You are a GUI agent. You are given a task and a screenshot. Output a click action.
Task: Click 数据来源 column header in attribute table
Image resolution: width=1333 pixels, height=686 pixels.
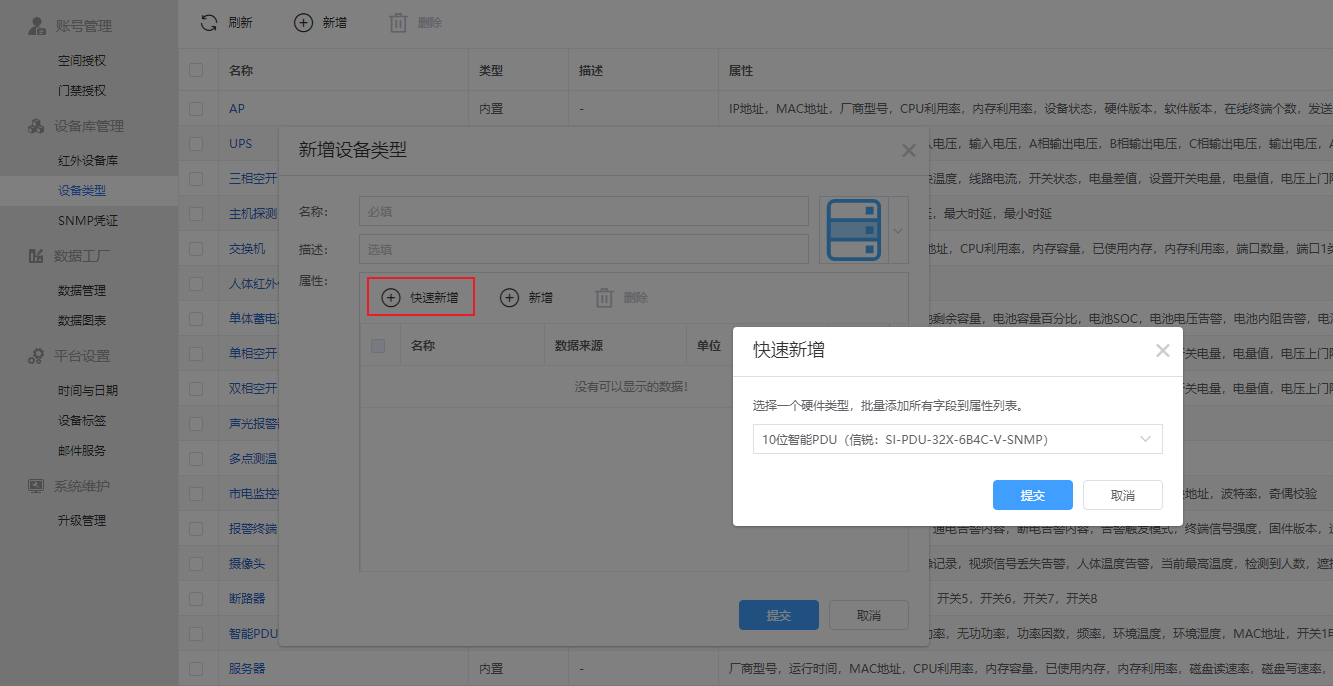pyautogui.click(x=579, y=345)
